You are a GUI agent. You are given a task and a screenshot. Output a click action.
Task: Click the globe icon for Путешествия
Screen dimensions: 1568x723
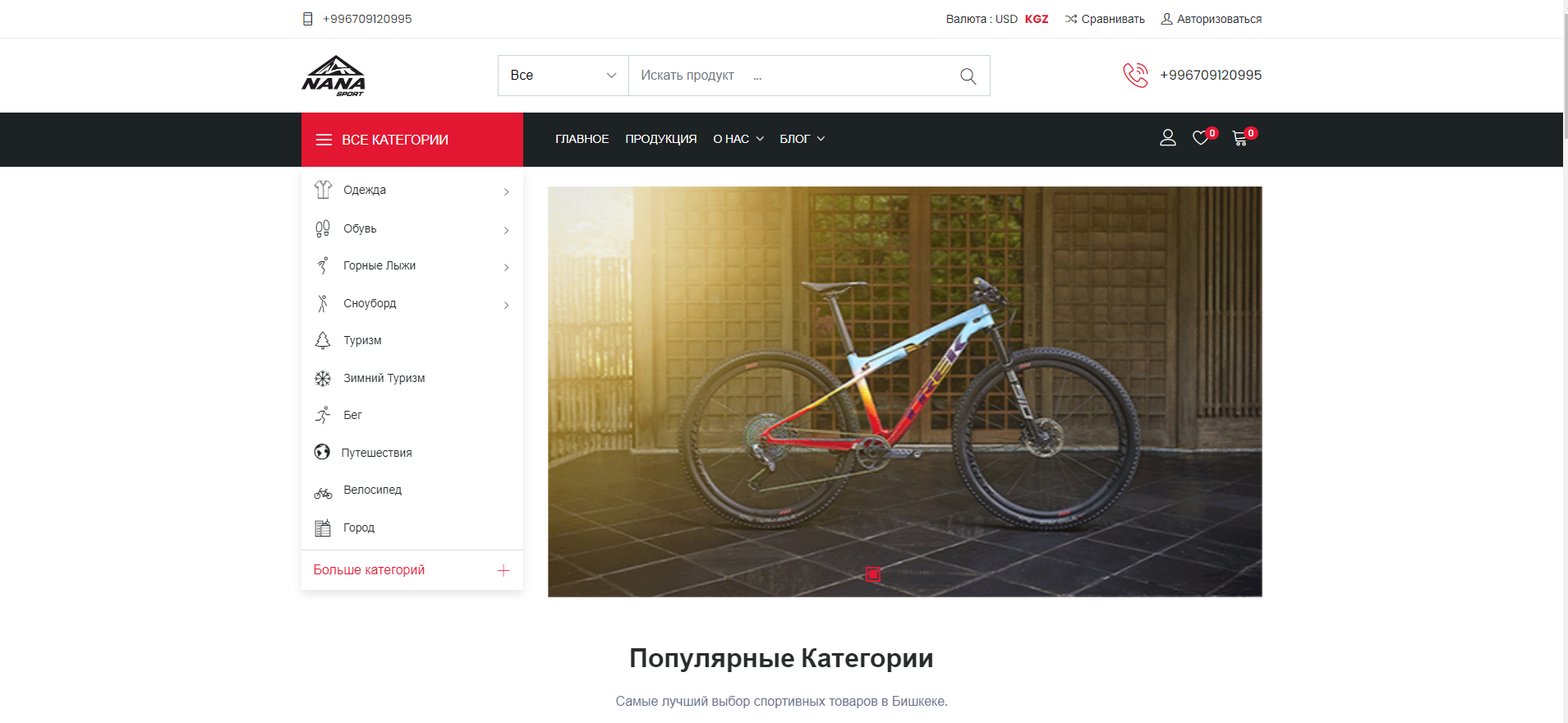point(322,452)
